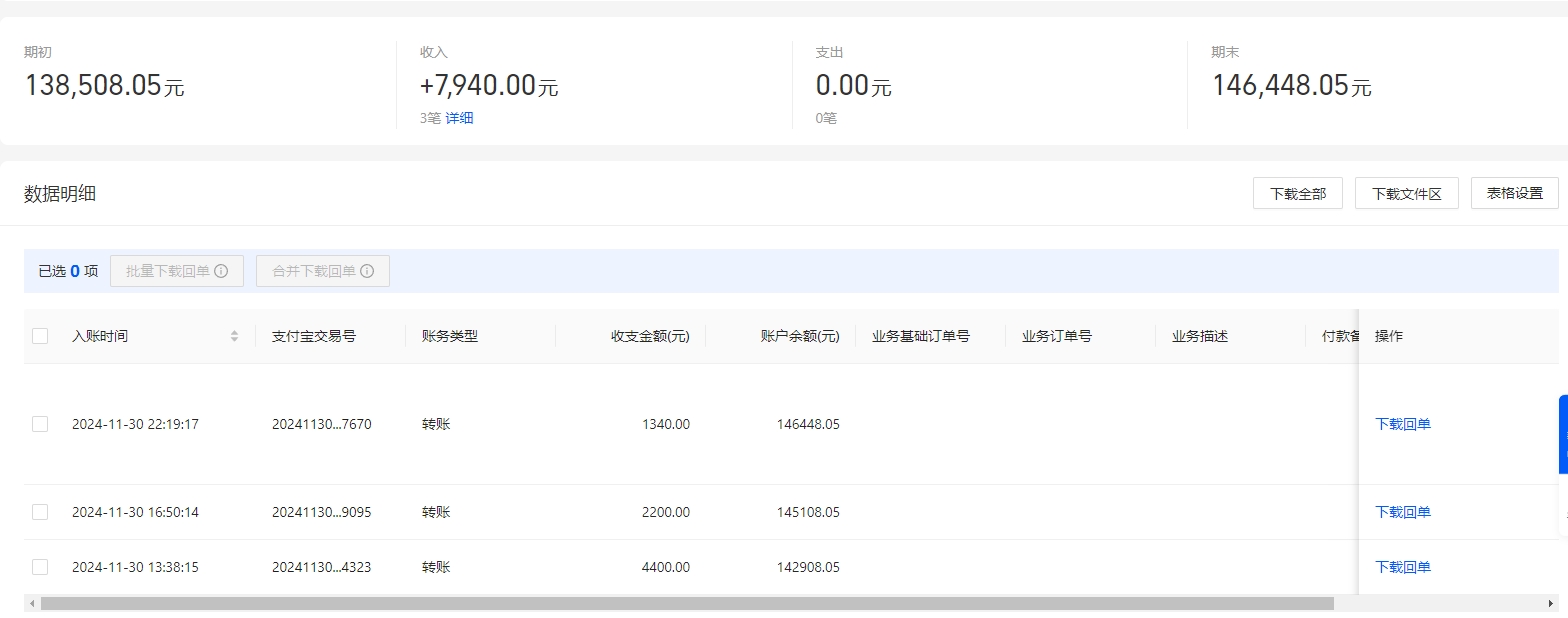This screenshot has width=1568, height=618.
Task: Click balance 145108.05 cell
Action: pos(808,512)
